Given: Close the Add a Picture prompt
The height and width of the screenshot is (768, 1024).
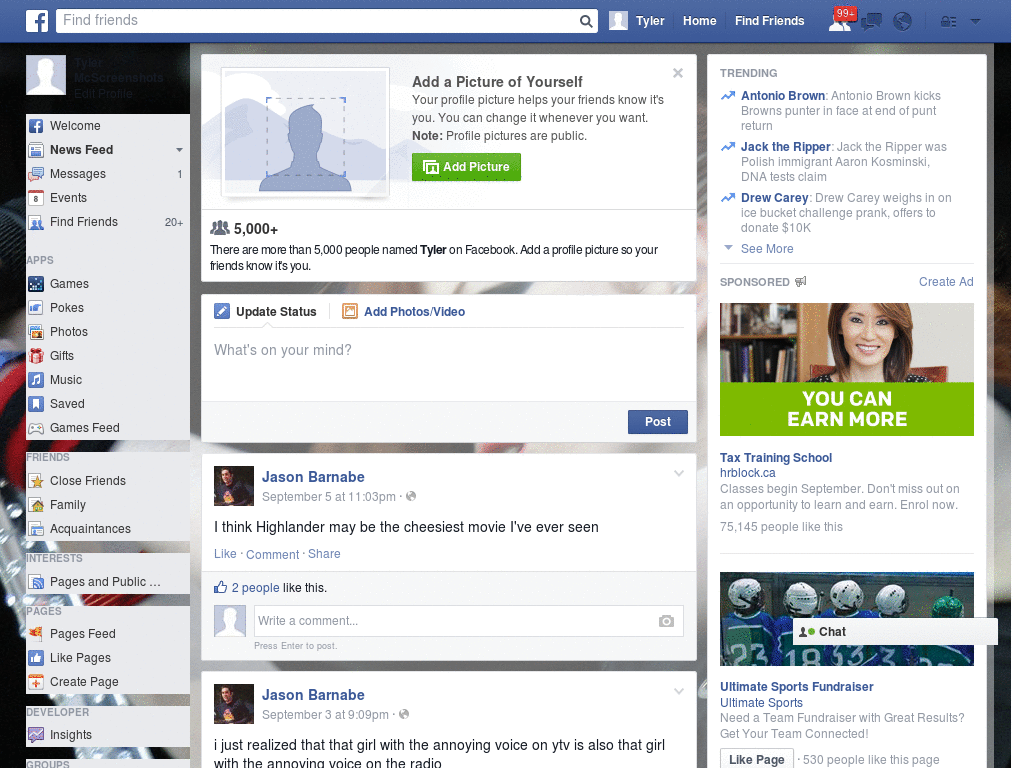Looking at the screenshot, I should coord(678,73).
